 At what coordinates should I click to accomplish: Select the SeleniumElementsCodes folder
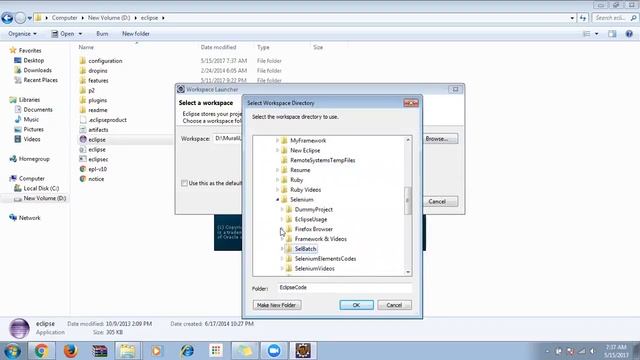click(325, 259)
